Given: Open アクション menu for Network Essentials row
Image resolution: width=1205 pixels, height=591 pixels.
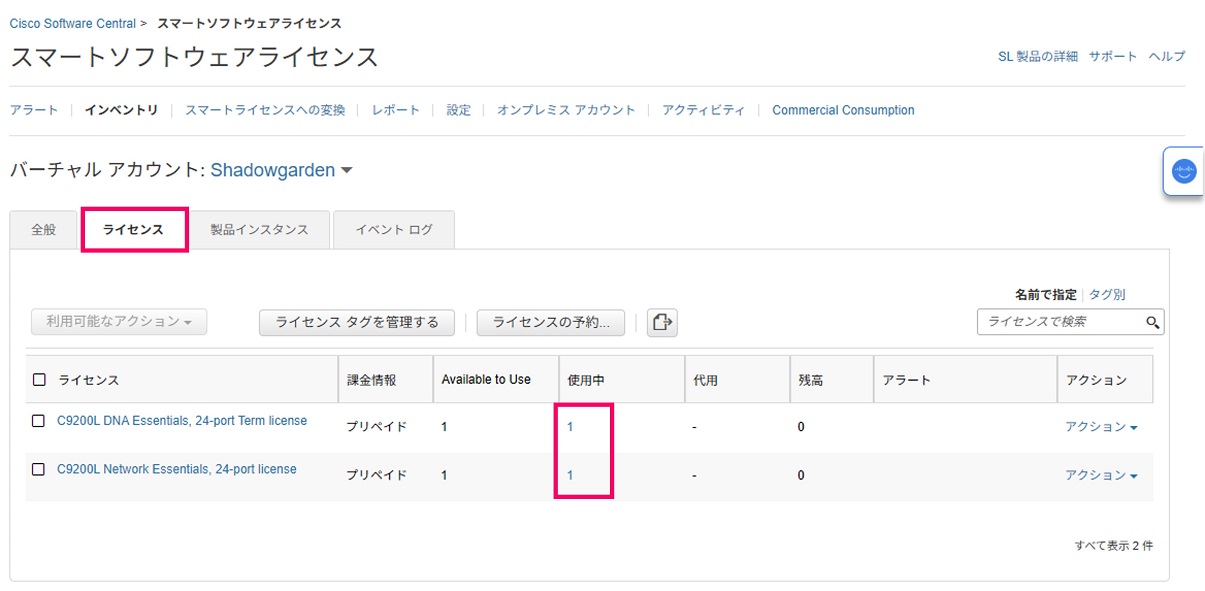Looking at the screenshot, I should [x=1101, y=475].
